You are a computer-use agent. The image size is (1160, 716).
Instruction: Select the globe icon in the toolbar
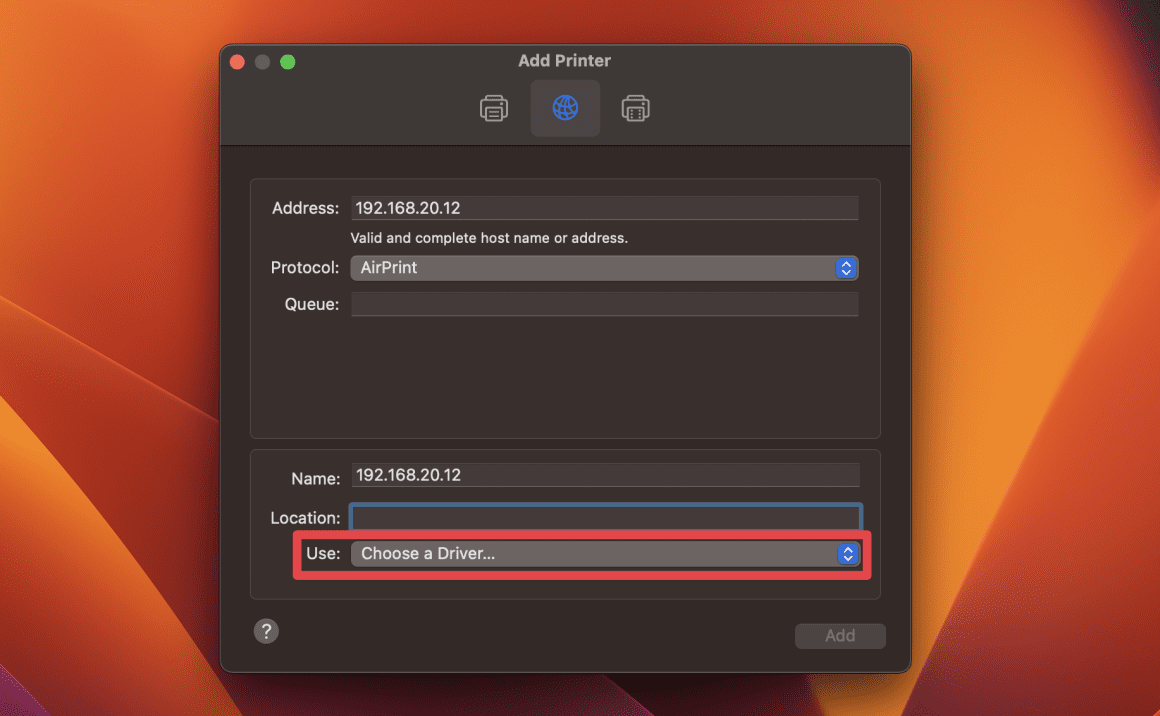tap(565, 108)
